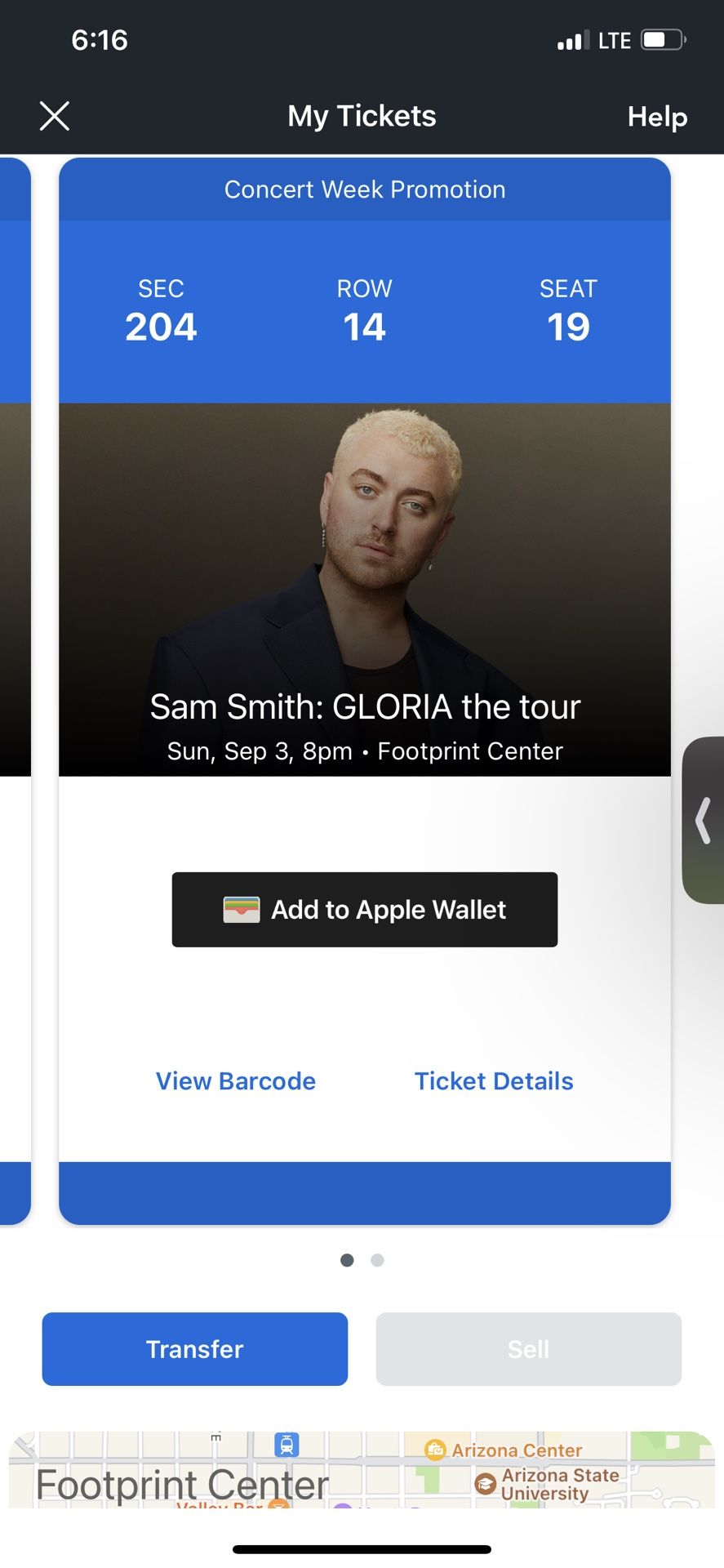Tap the light rail transit icon on map
Screen dimensions: 724x1568
(286, 1445)
